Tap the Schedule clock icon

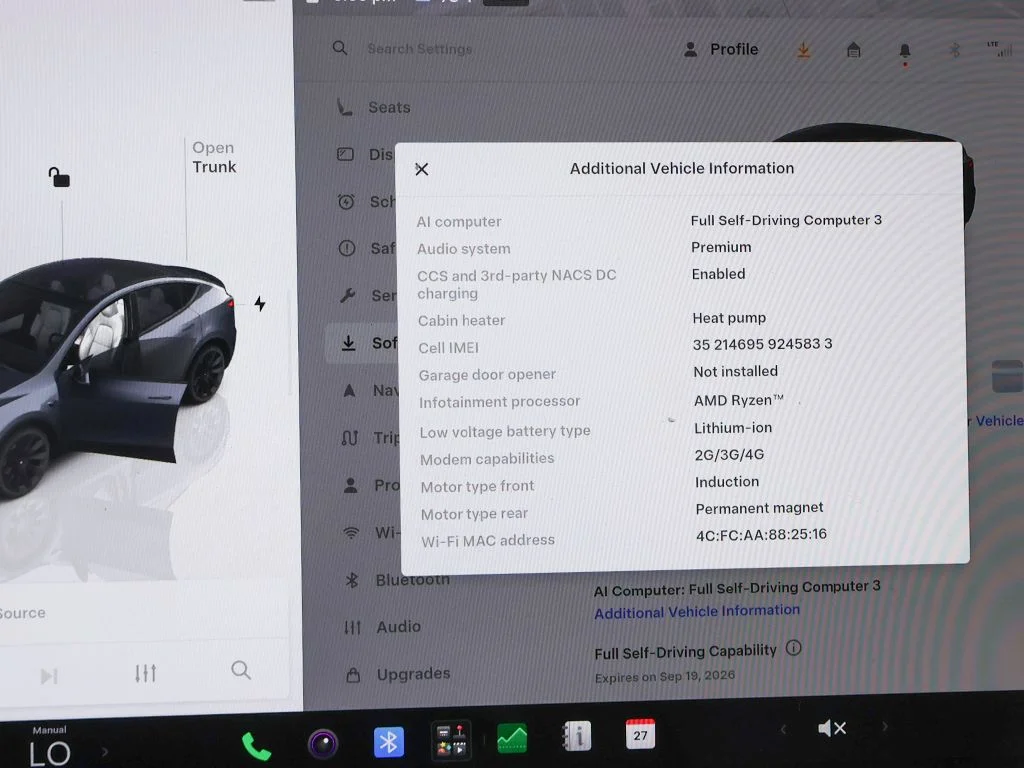click(346, 201)
